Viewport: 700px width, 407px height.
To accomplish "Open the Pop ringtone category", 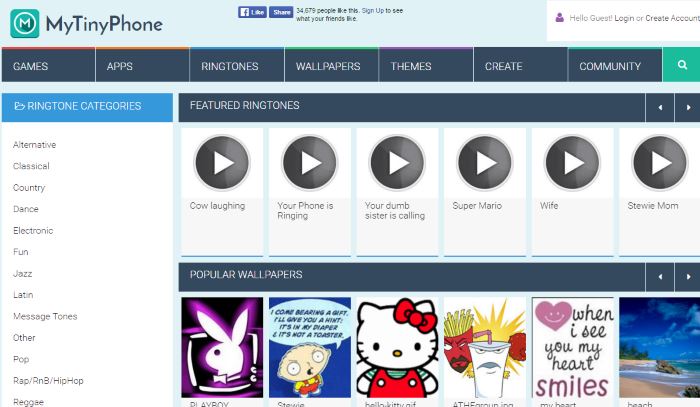I will pyautogui.click(x=21, y=359).
